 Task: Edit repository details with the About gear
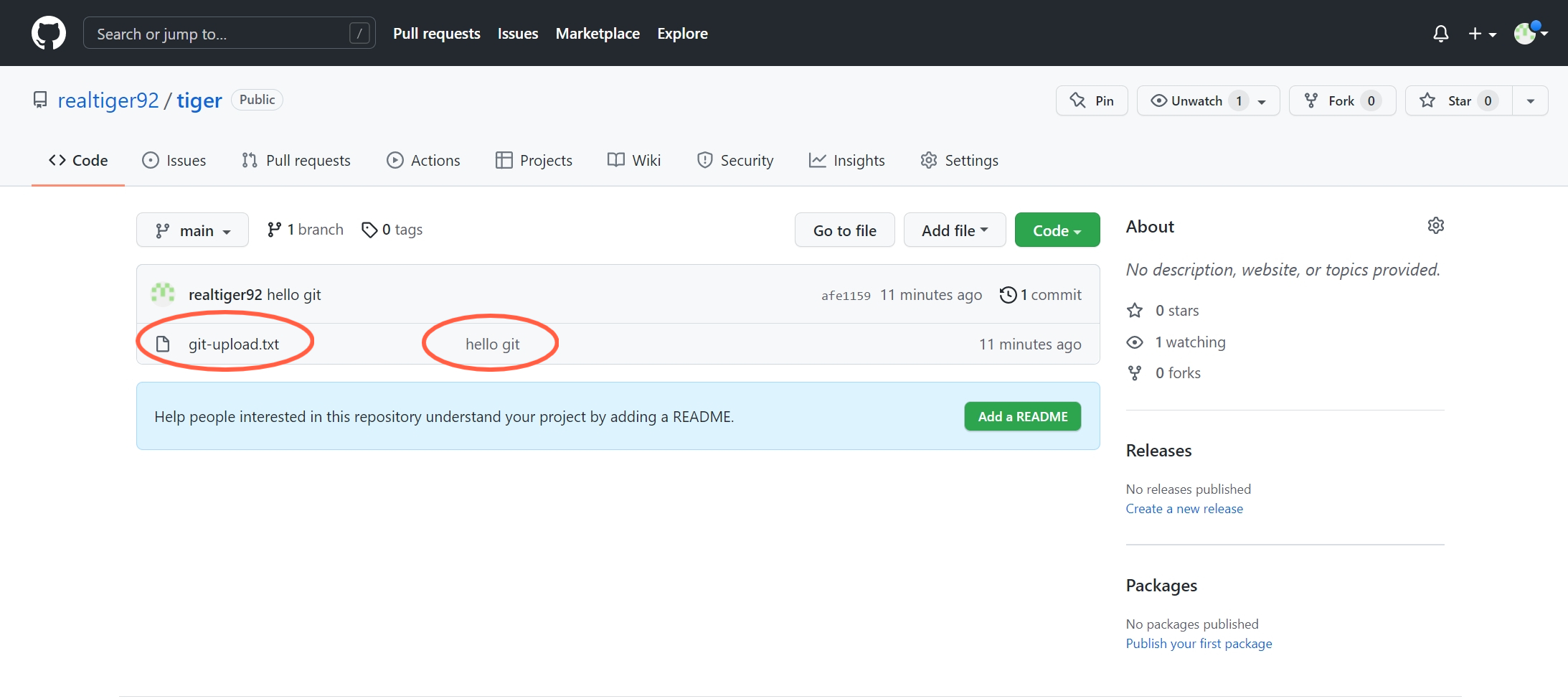(x=1436, y=226)
